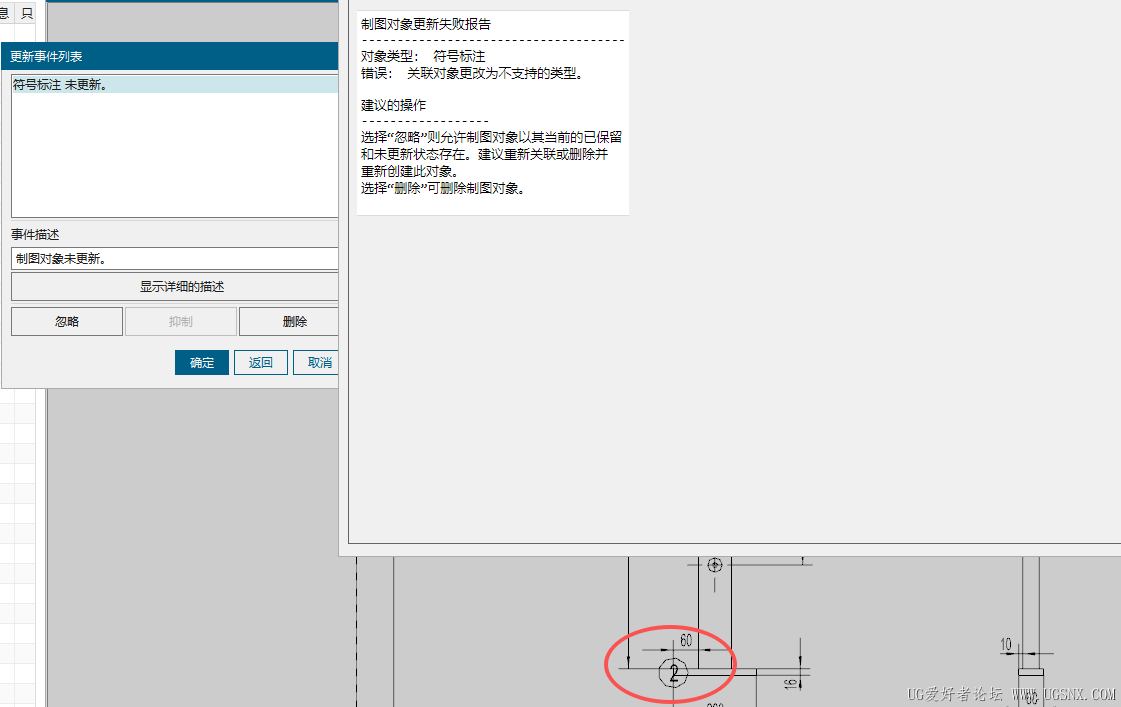
Task: Cancel with the 取消 button
Action: (x=316, y=362)
